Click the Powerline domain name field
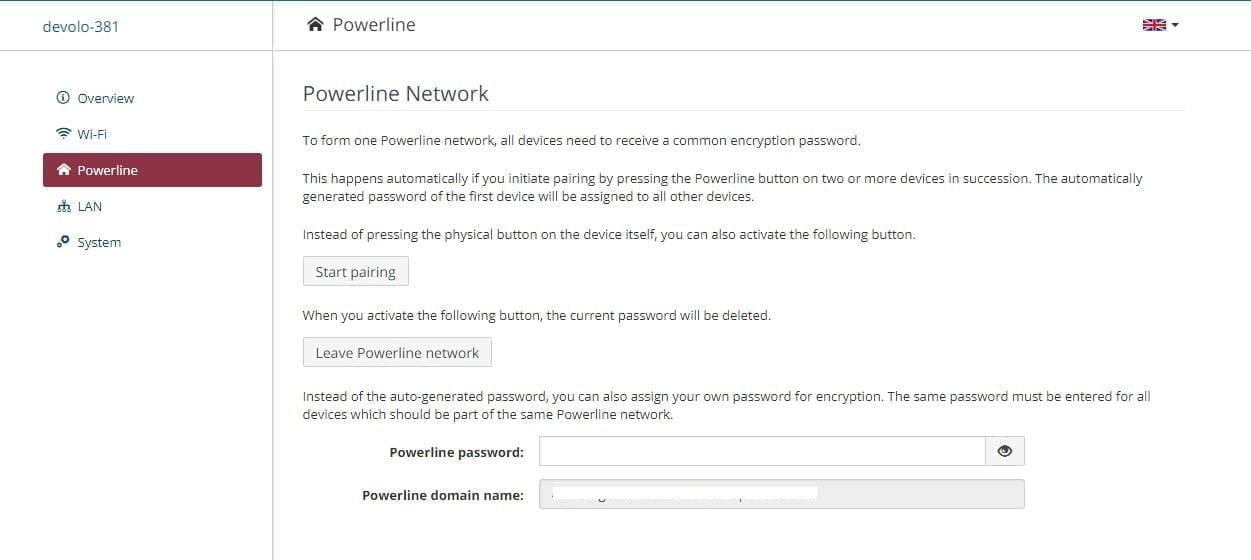The height and width of the screenshot is (560, 1251). 781,494
